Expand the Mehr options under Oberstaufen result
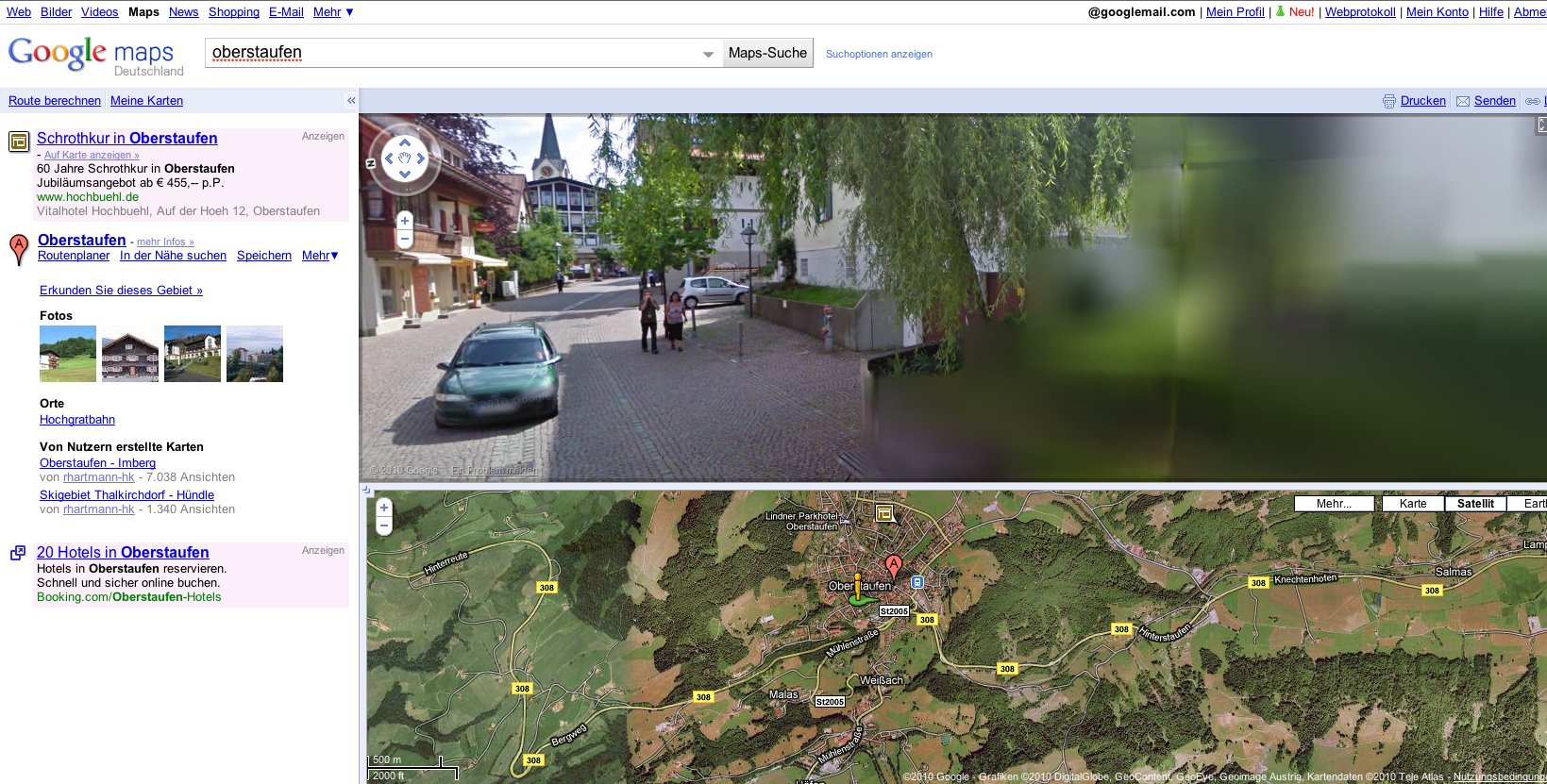The width and height of the screenshot is (1547, 784). (320, 256)
